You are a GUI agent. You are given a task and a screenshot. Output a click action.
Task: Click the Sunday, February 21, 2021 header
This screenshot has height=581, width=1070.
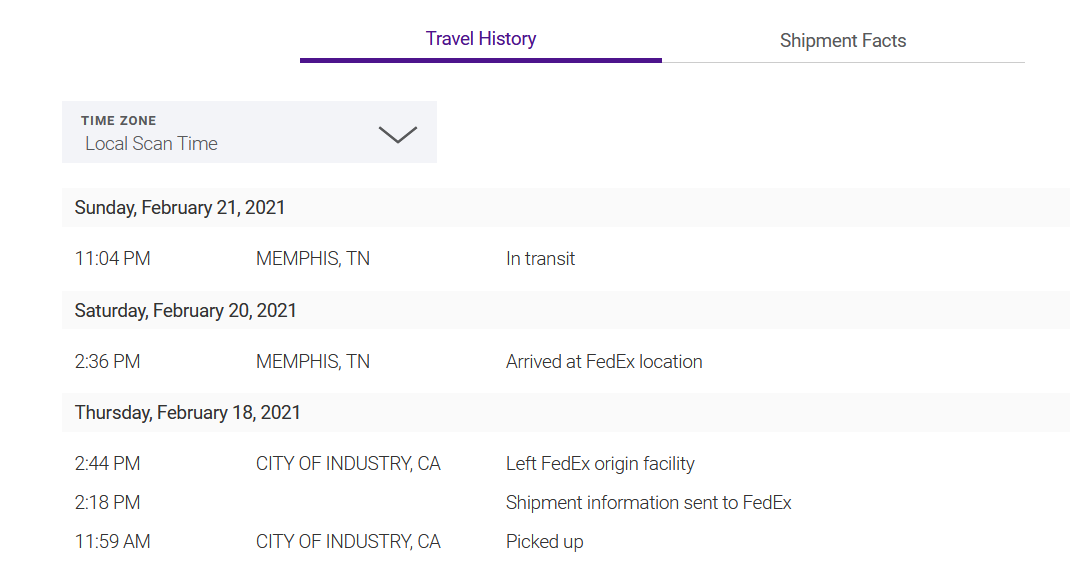pyautogui.click(x=180, y=207)
